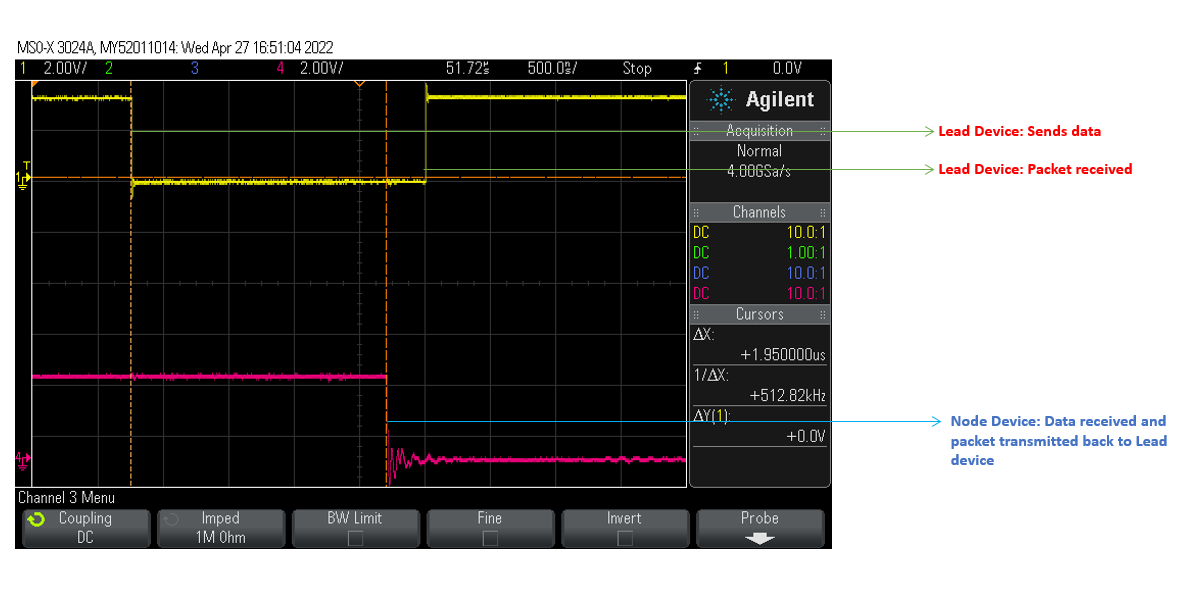Click the magenta channel 4 DC entry
Screen dimensions: 1199x590
point(701,293)
